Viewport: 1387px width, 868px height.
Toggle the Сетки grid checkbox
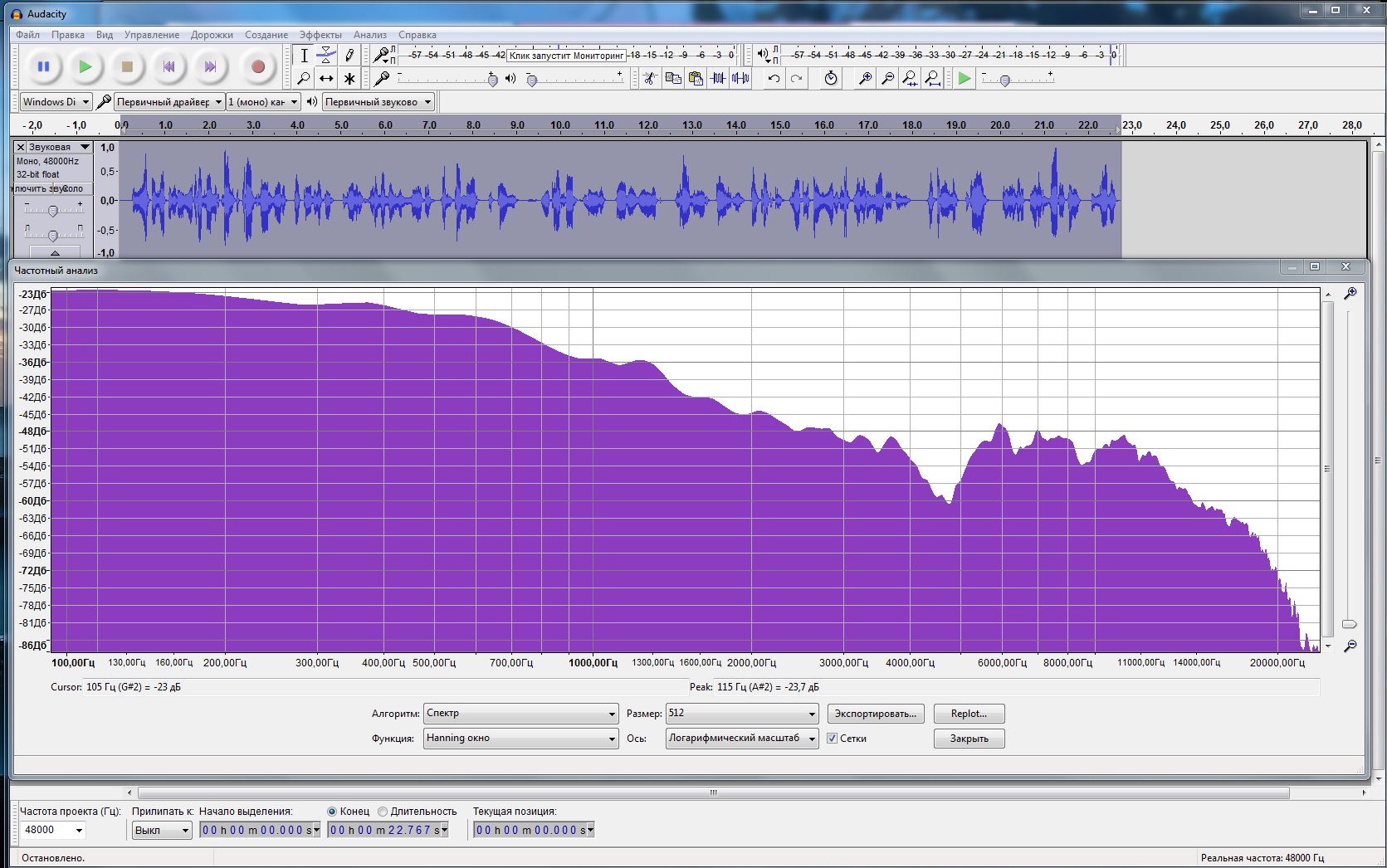pos(832,739)
